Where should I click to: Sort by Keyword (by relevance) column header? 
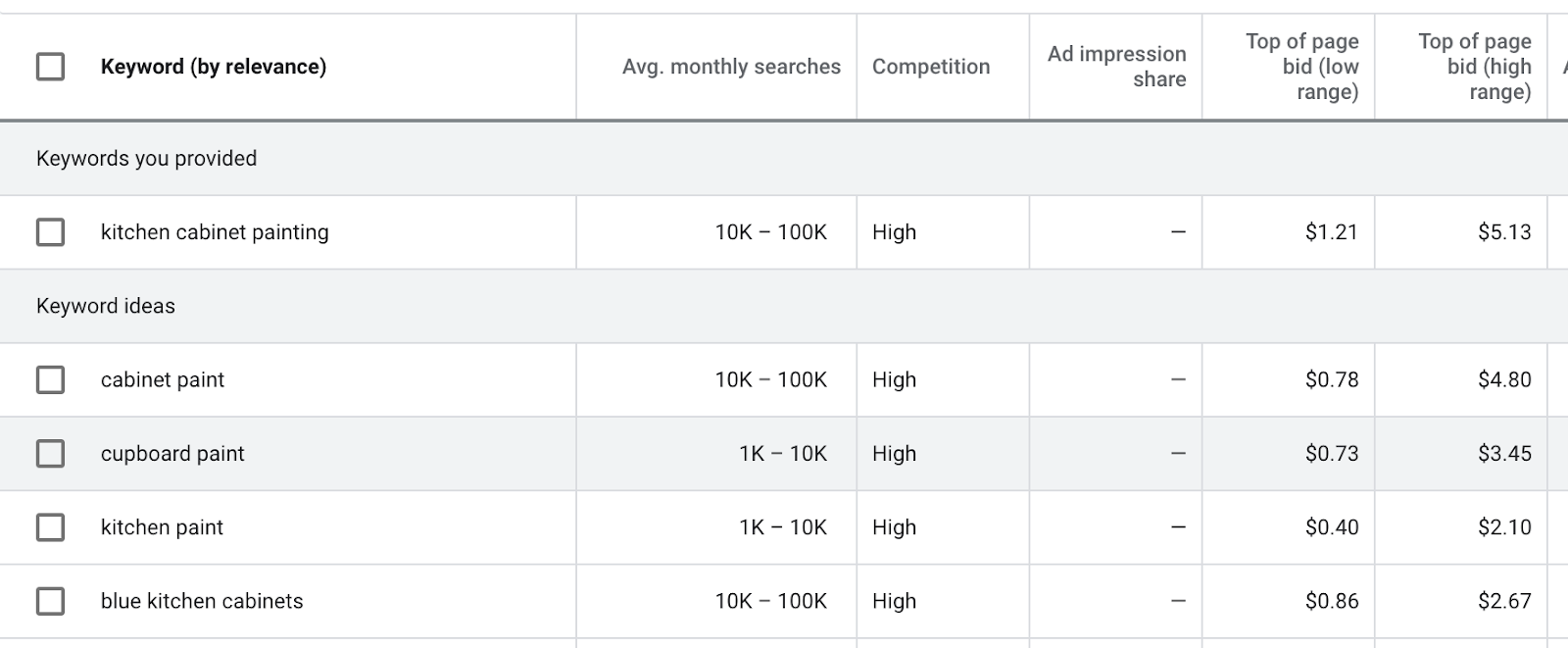[214, 67]
